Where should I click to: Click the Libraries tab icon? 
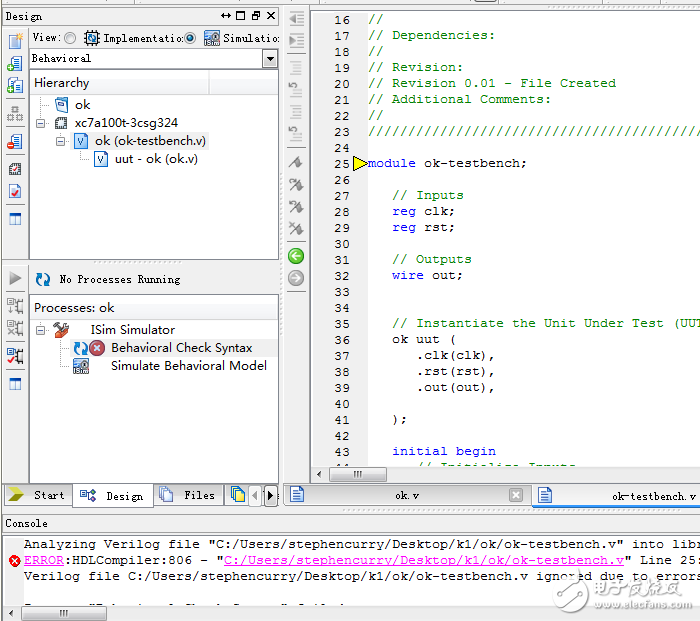tap(238, 495)
